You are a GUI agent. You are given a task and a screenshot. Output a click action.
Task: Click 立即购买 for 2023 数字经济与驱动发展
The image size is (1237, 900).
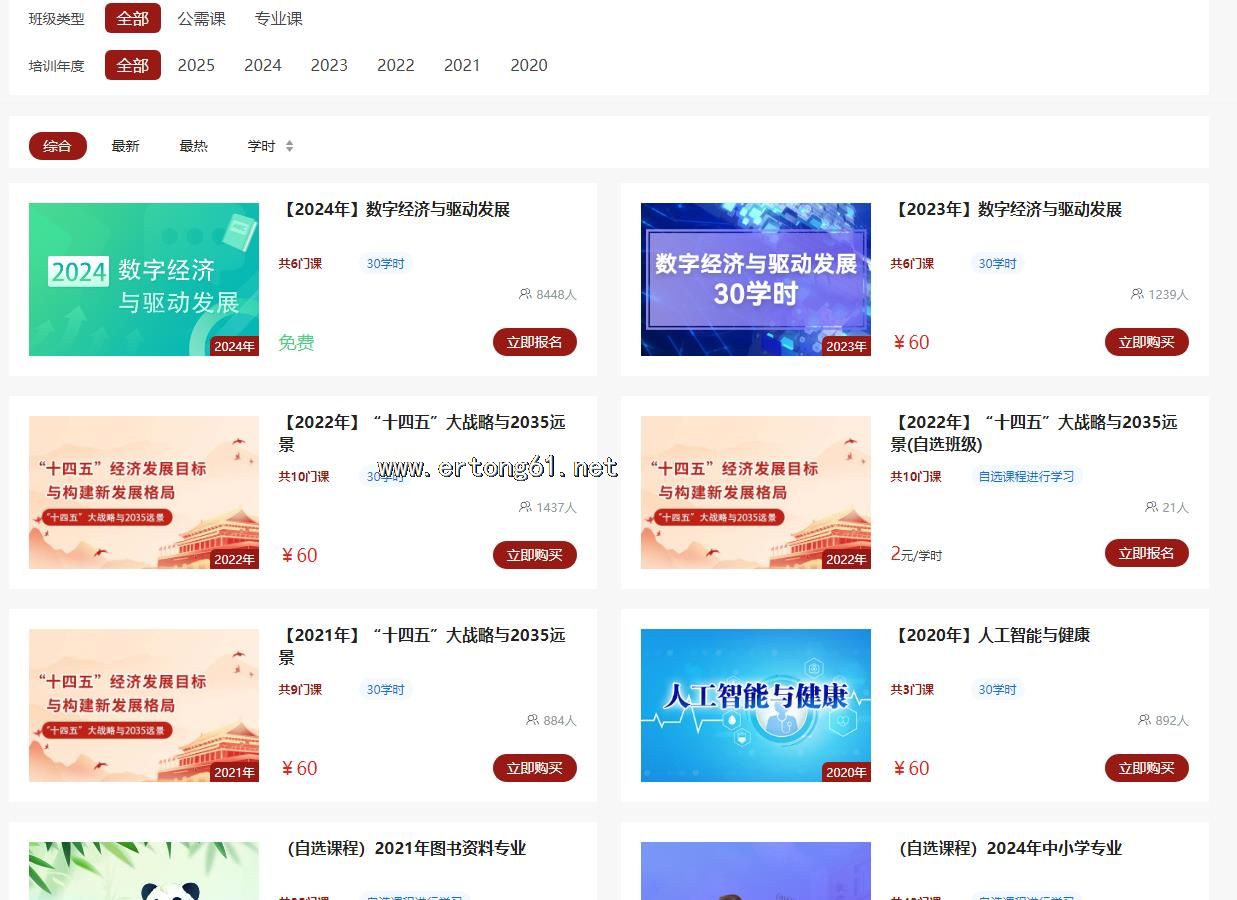tap(1146, 342)
